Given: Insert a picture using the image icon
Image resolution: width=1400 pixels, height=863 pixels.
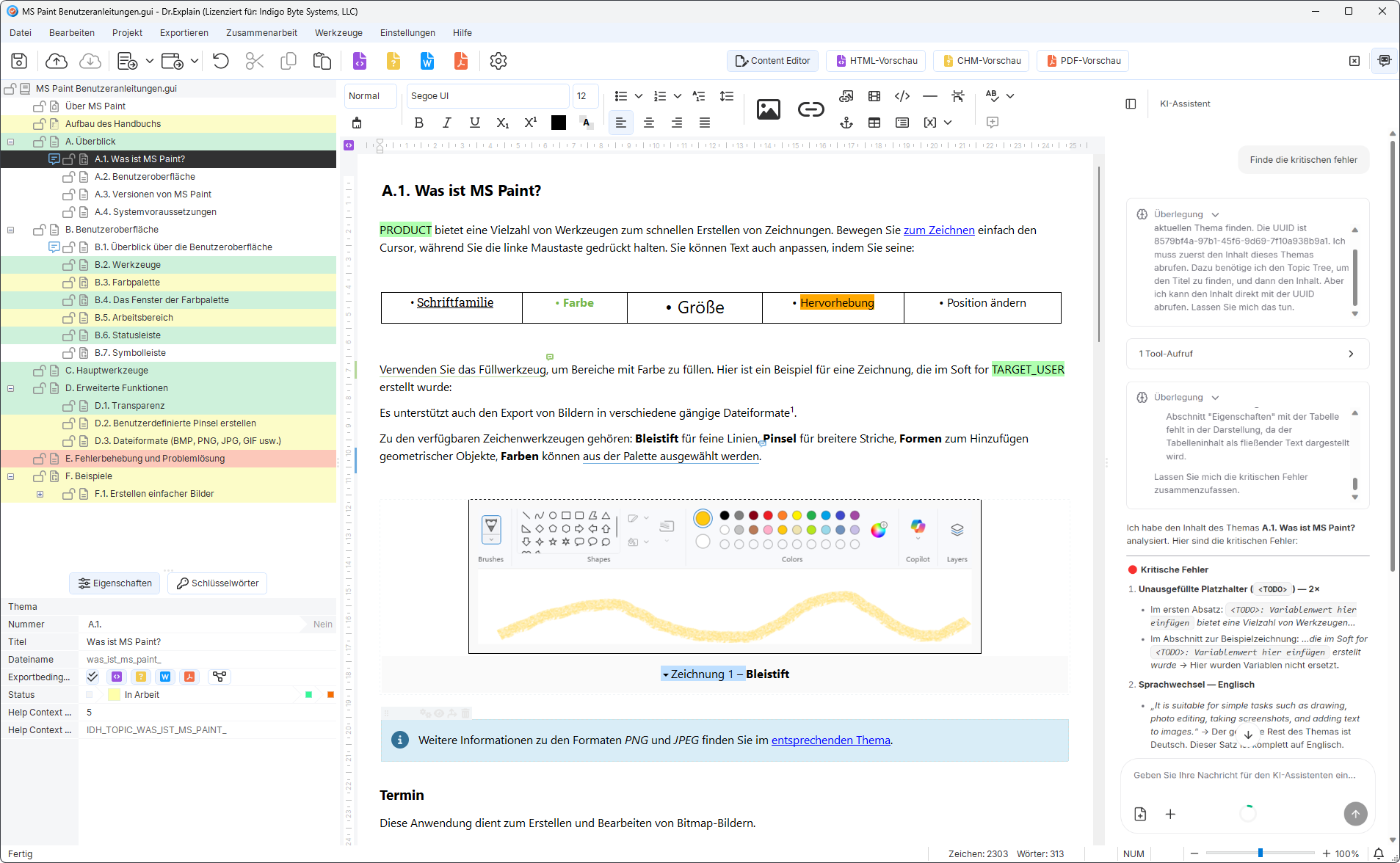Looking at the screenshot, I should pyautogui.click(x=769, y=109).
